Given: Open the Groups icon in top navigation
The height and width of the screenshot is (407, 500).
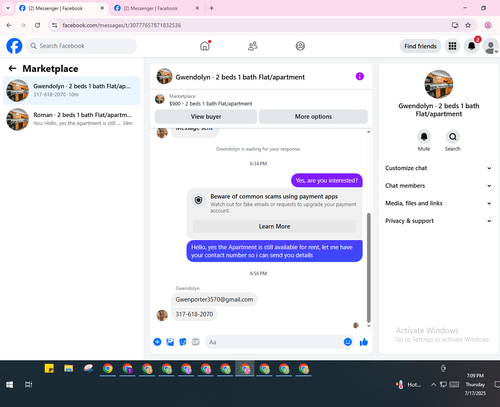Looking at the screenshot, I should pos(300,46).
